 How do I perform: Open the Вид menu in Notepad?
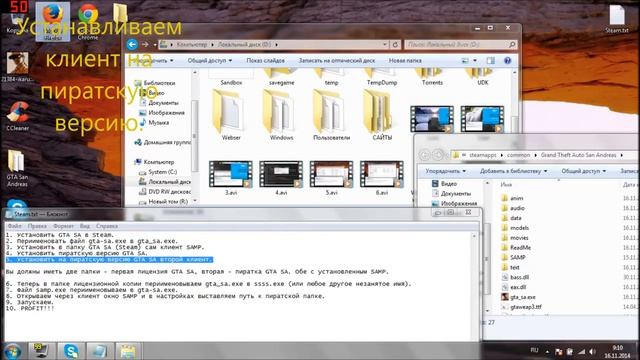tap(84, 226)
